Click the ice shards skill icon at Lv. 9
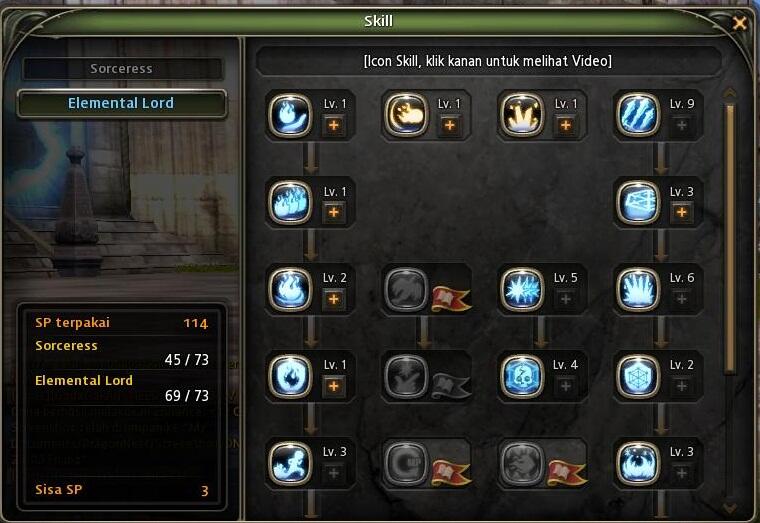 (x=638, y=115)
